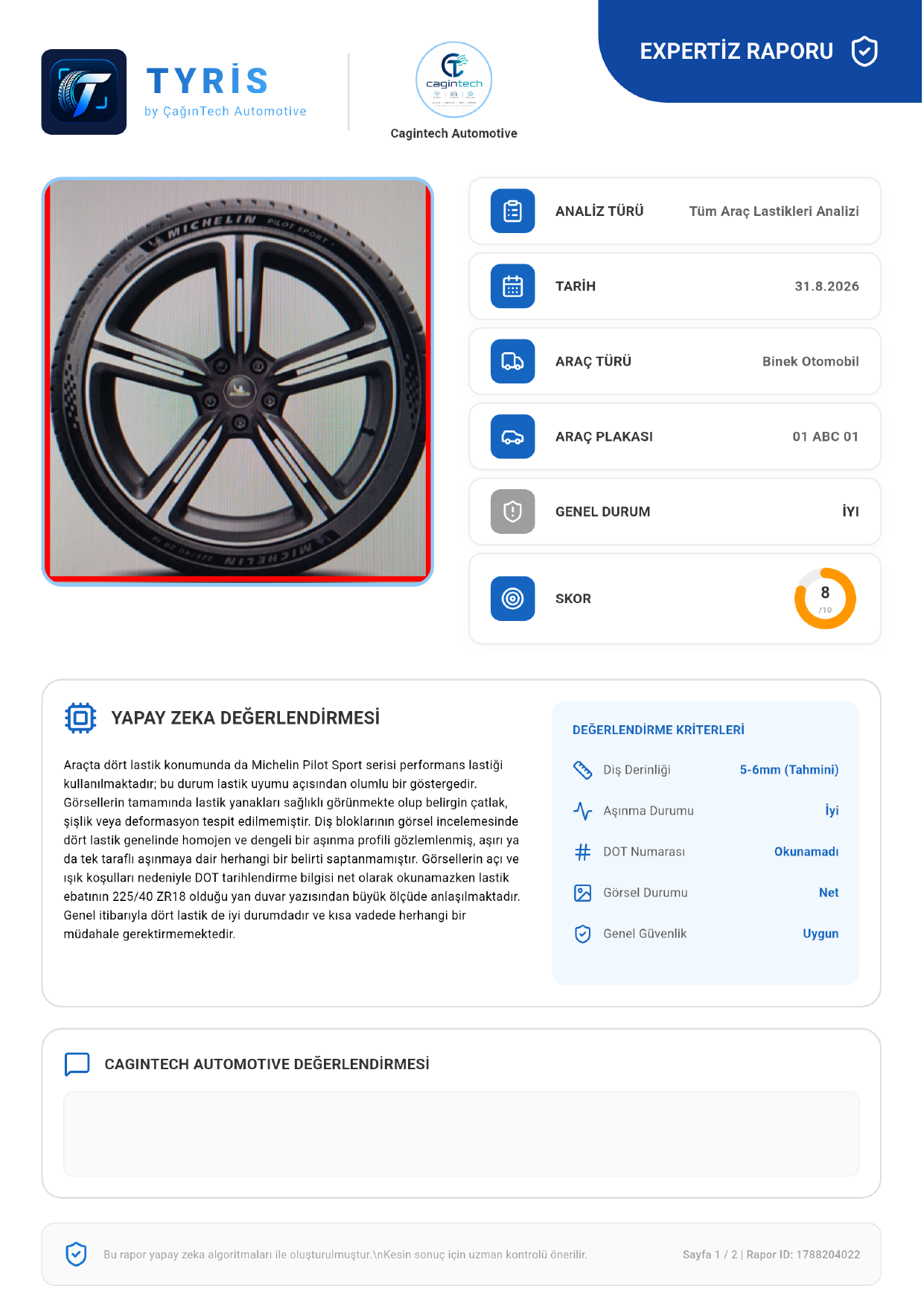Click the 'Aşınma Durumu' criterion label
The width and height of the screenshot is (924, 1306).
(649, 811)
